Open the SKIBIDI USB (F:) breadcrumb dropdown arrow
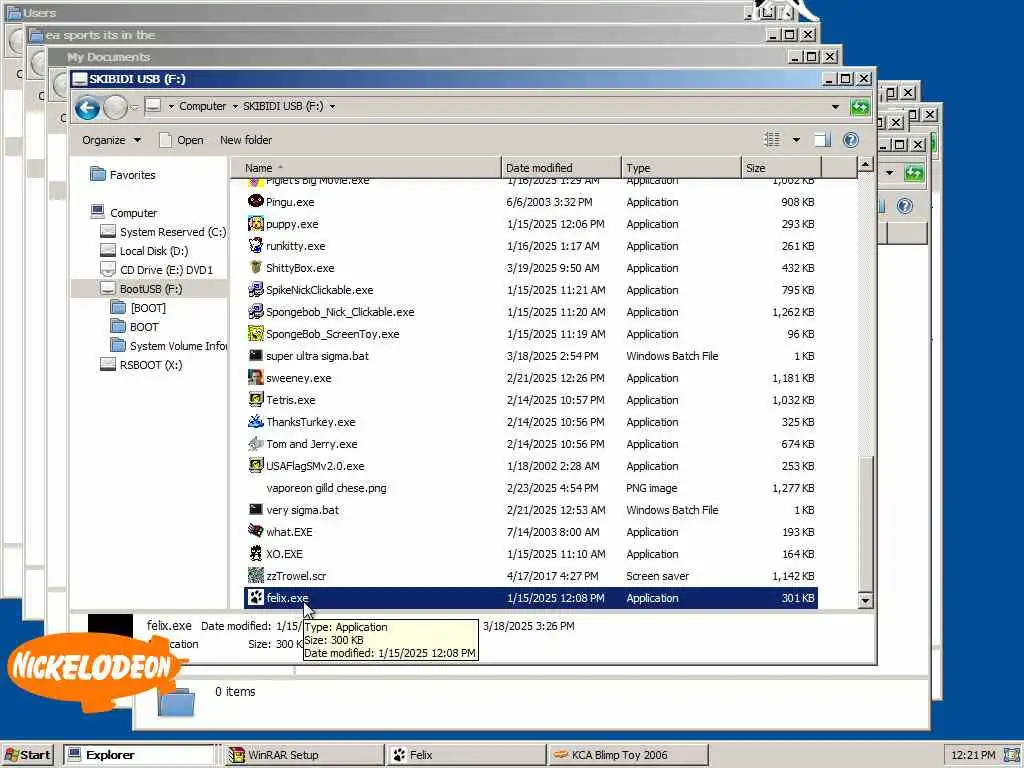 pyautogui.click(x=332, y=106)
